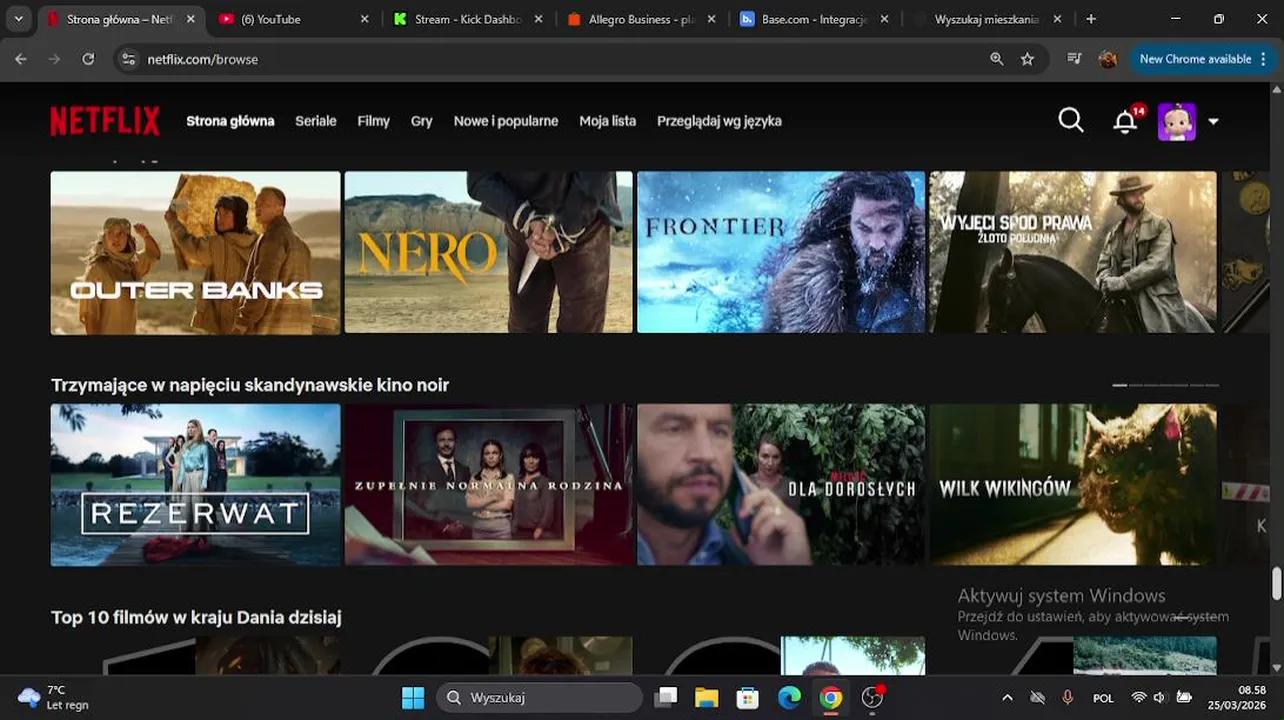
Task: Open the notifications bell
Action: point(1126,121)
